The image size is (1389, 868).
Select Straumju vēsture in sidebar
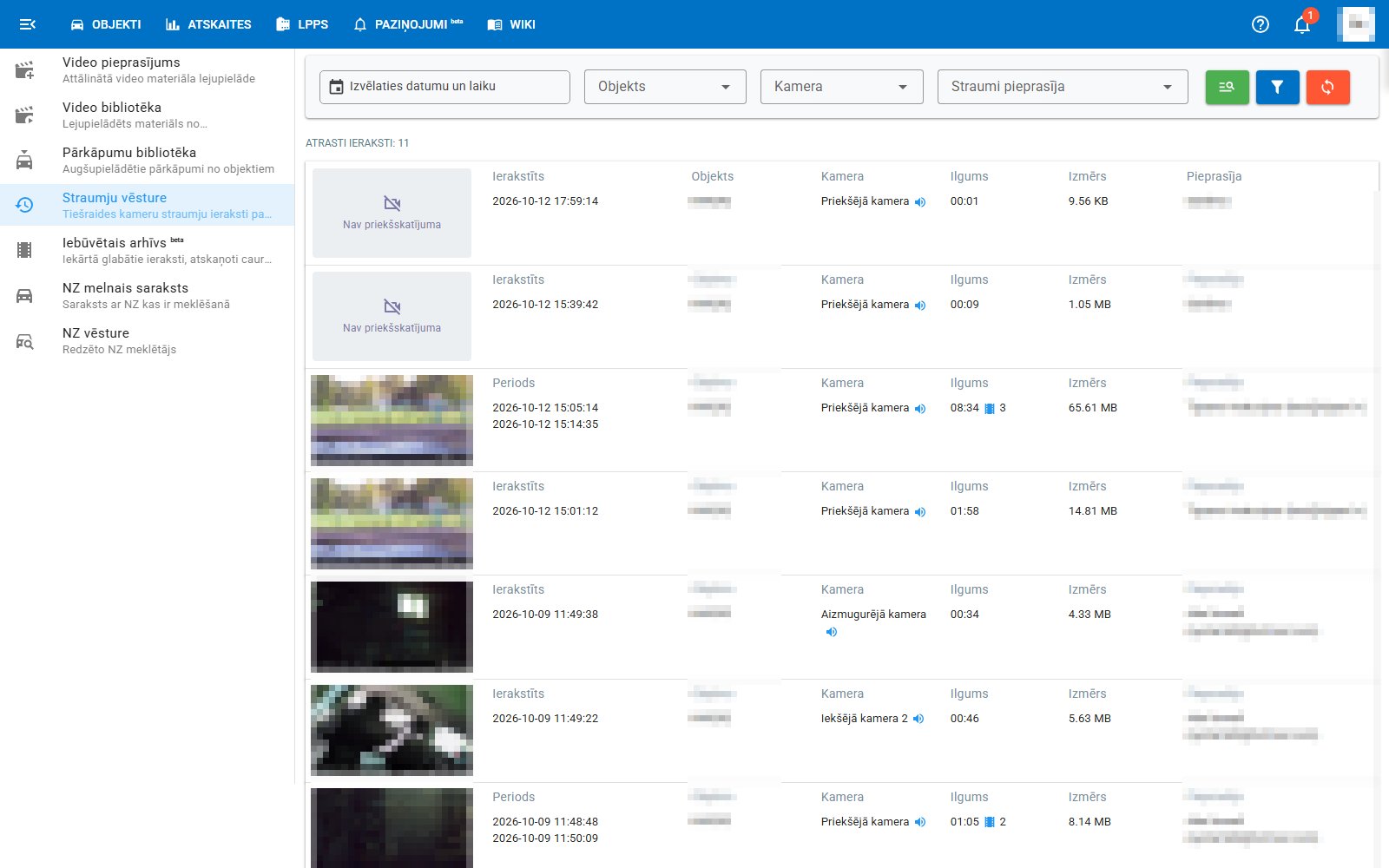pyautogui.click(x=148, y=206)
